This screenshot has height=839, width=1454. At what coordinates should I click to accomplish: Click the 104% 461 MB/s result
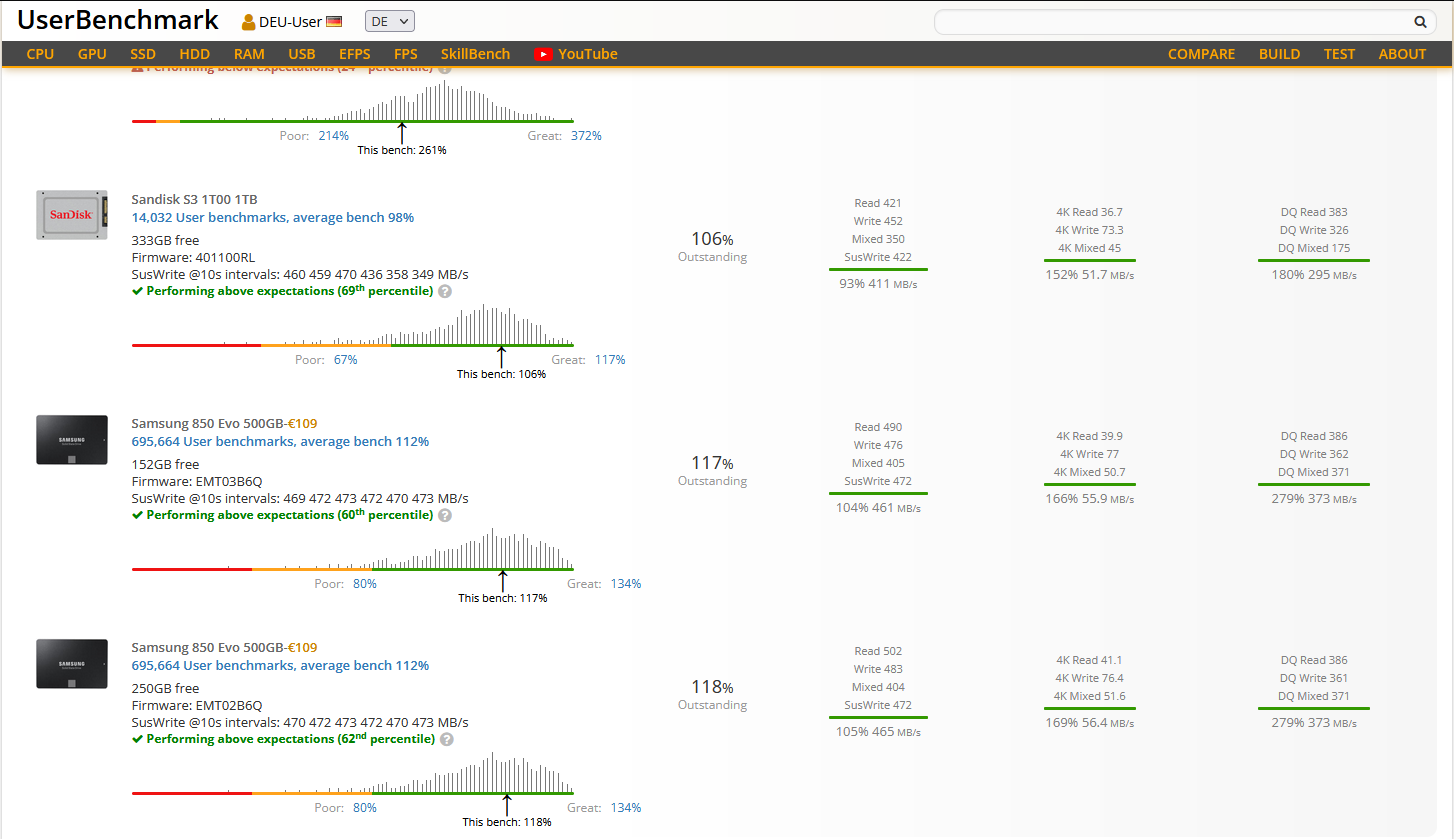tap(878, 508)
